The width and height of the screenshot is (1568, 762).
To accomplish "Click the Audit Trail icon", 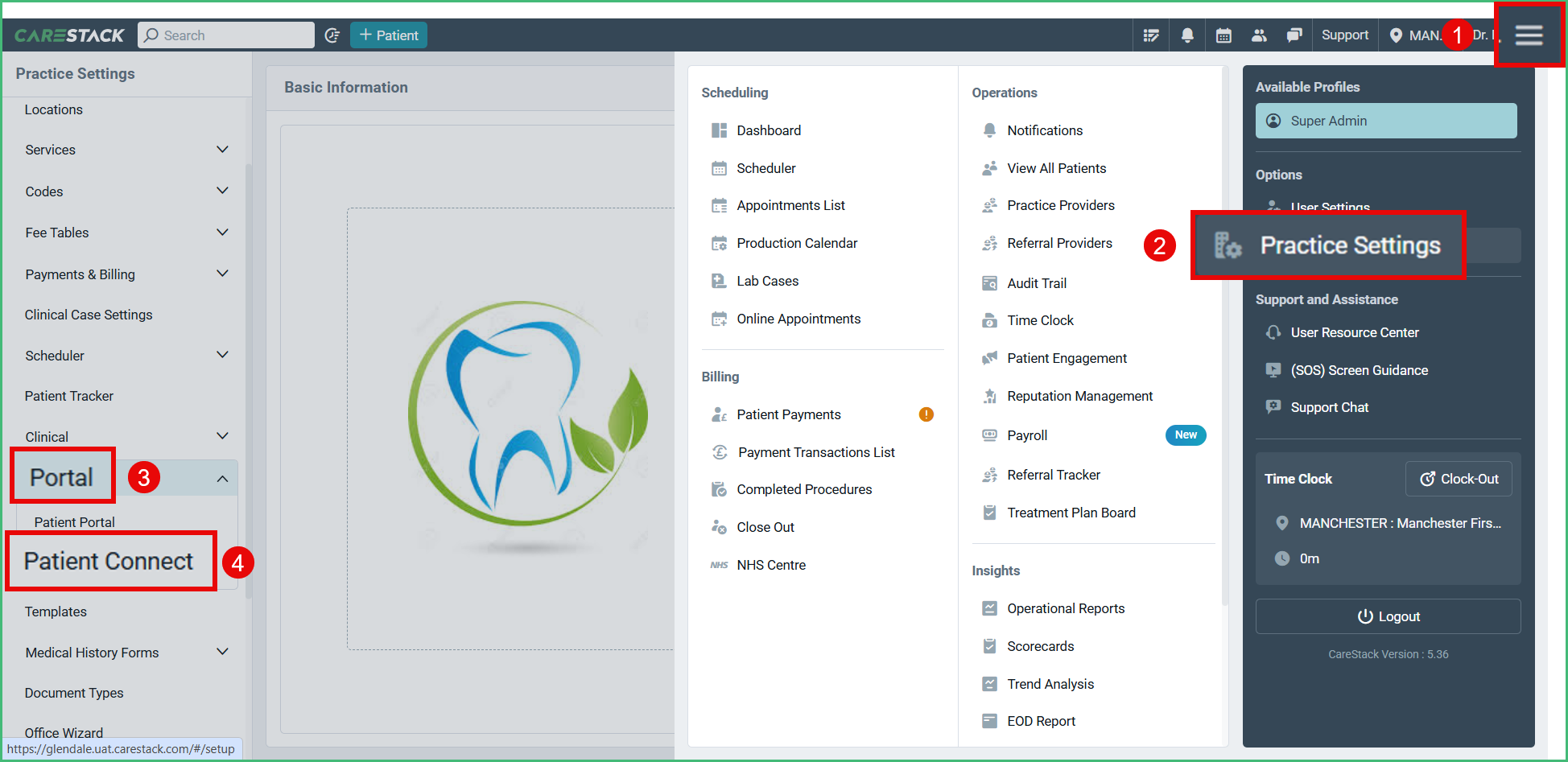I will pos(989,282).
